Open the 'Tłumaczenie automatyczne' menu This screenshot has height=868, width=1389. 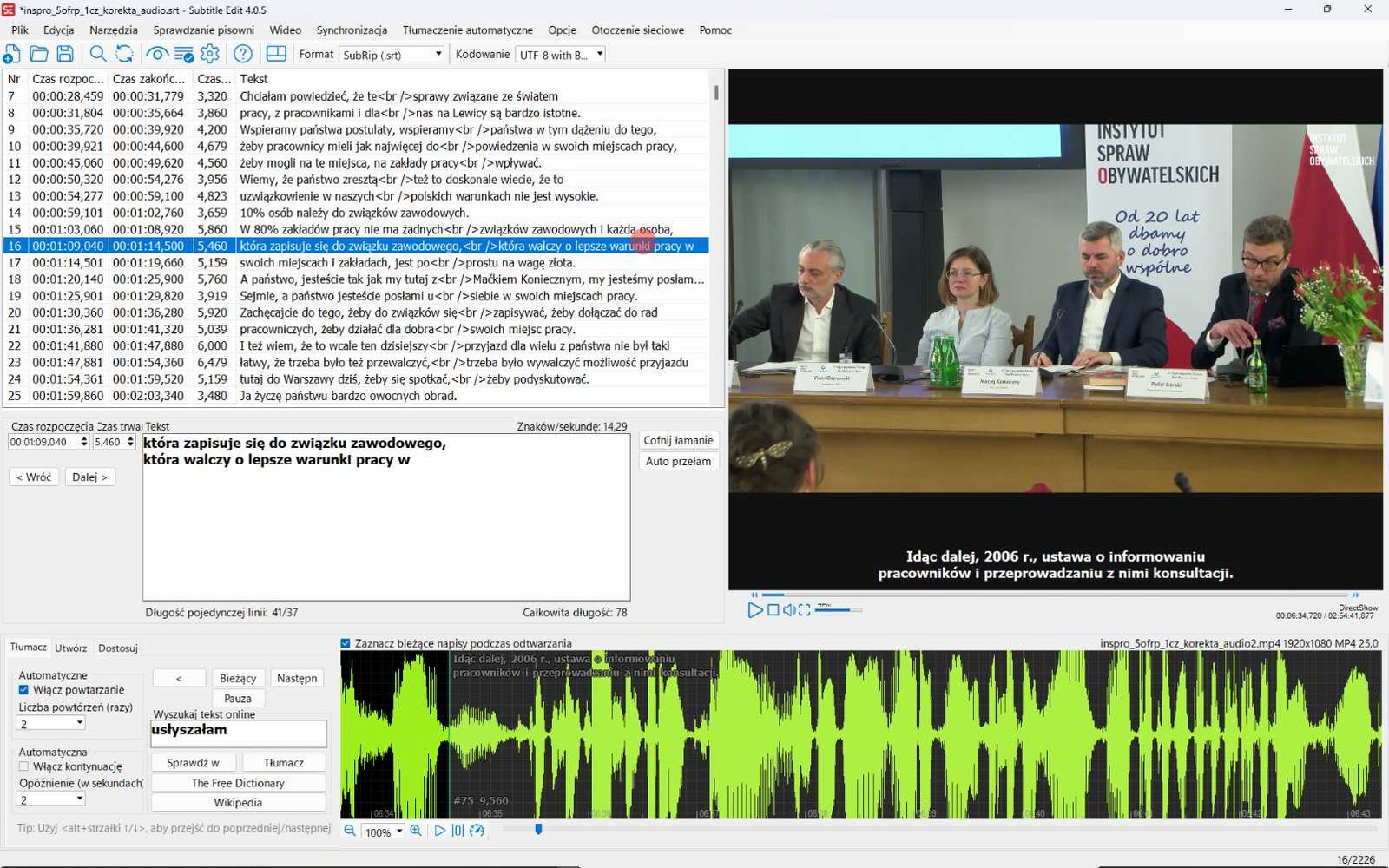tap(468, 30)
